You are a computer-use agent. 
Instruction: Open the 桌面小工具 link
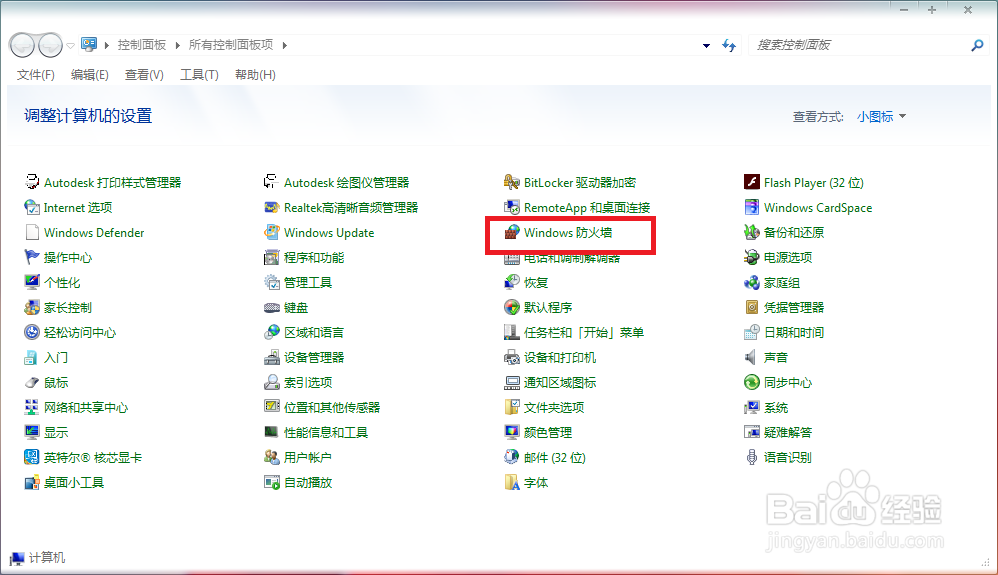74,482
